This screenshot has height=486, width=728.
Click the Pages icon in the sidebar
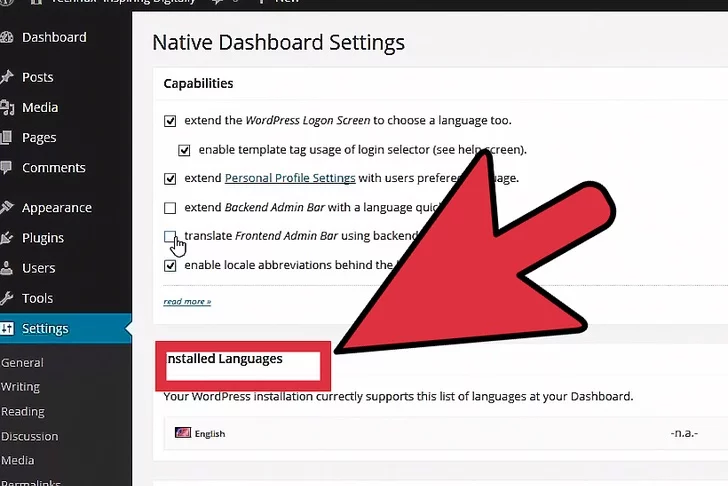click(6, 138)
